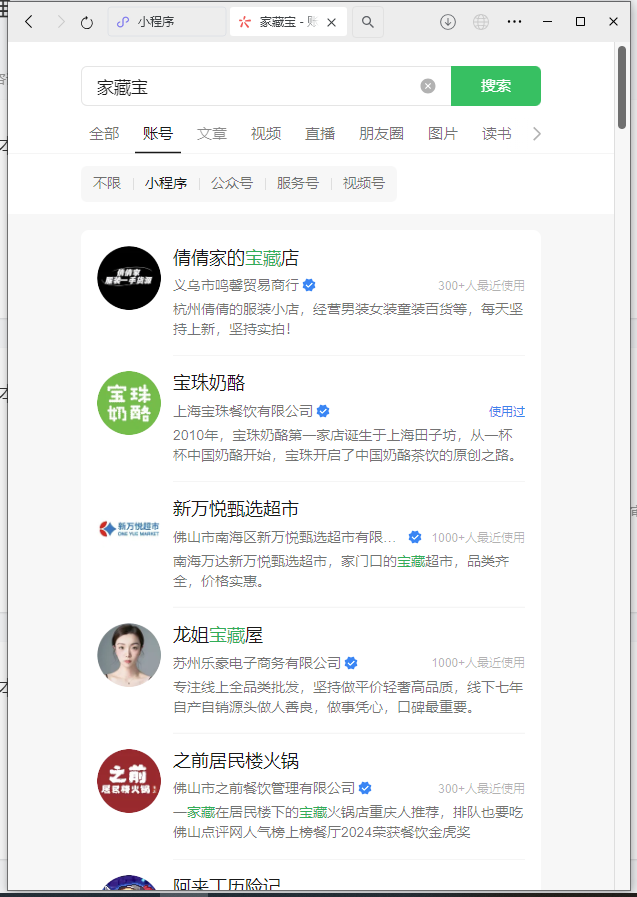Open the 龙姐宝藏屋 result title
637x897 pixels.
(218, 635)
